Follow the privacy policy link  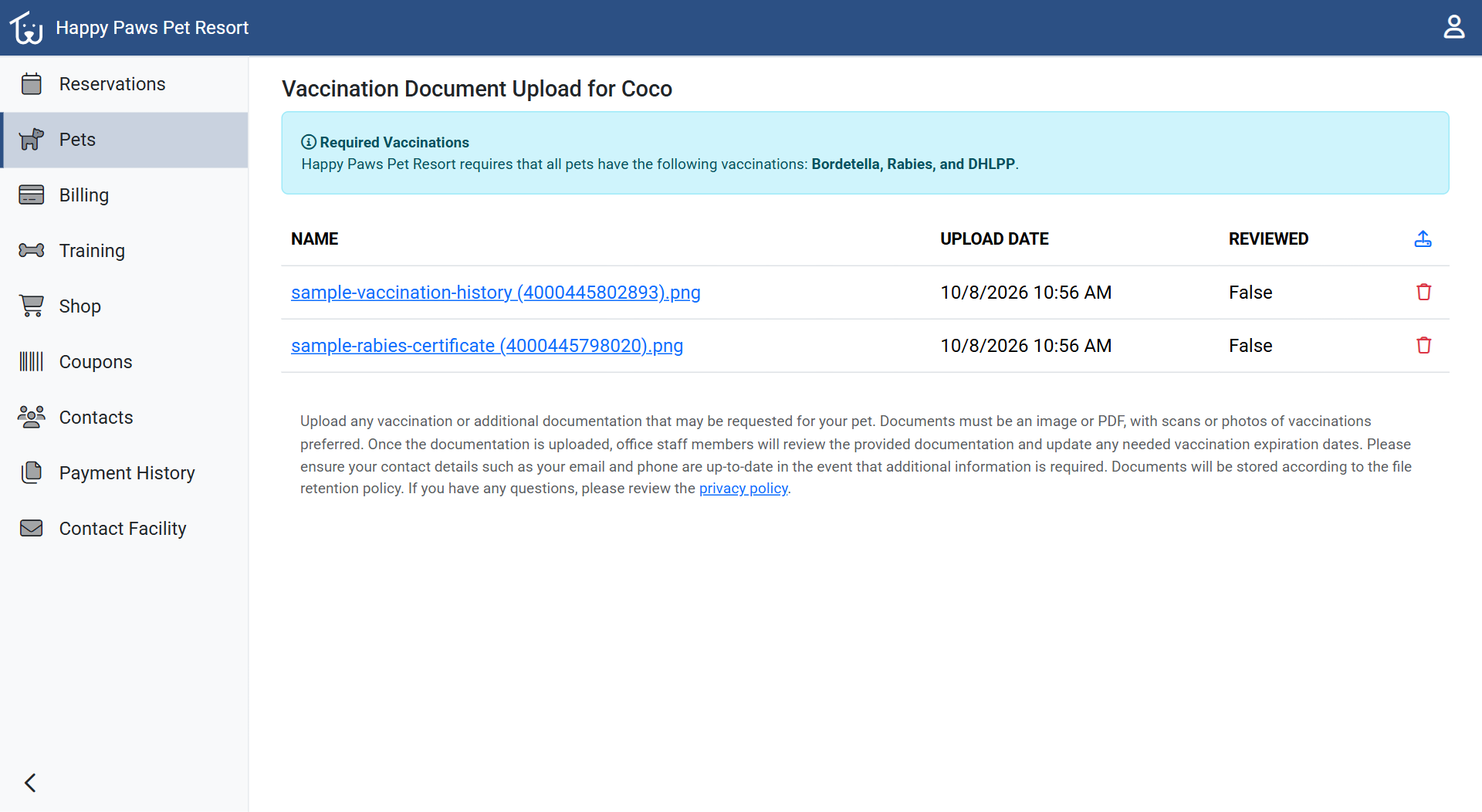coord(743,489)
